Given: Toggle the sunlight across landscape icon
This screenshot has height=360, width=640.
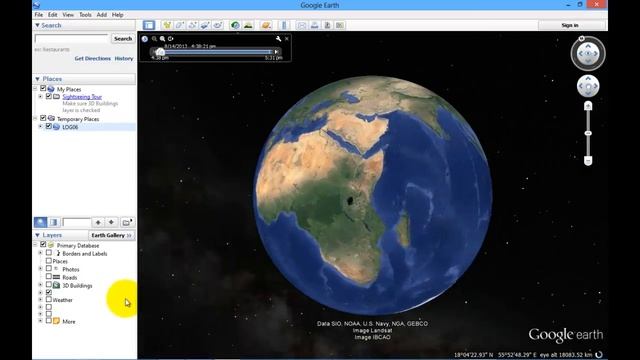Looking at the screenshot, I should (248, 25).
